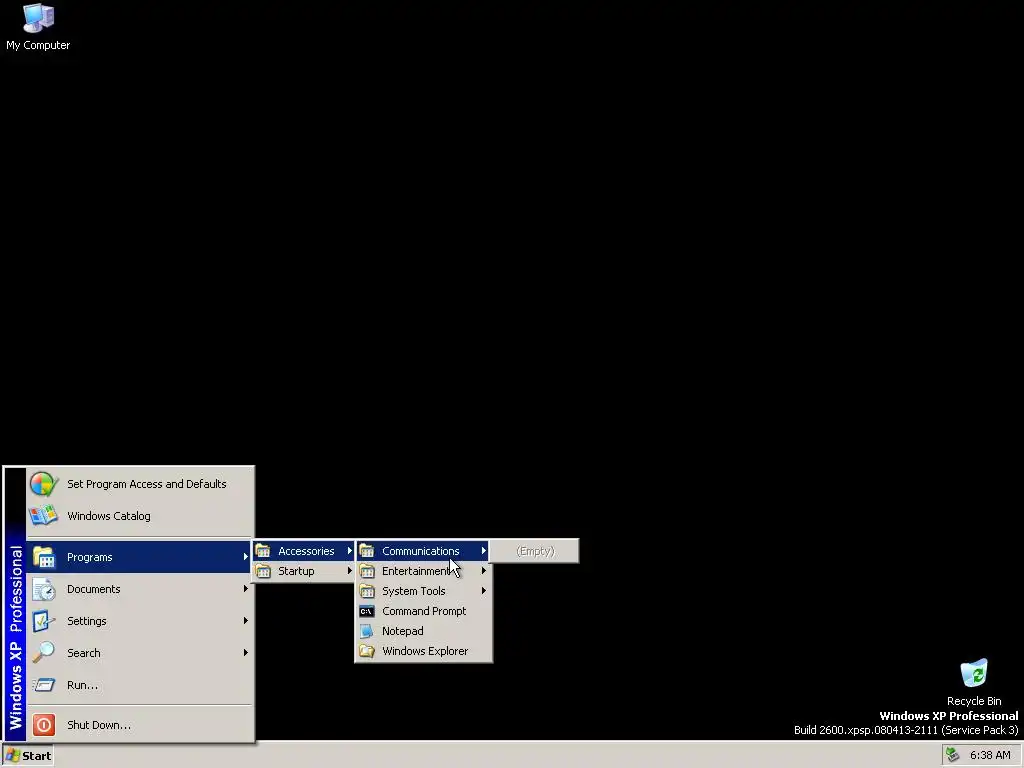Choose the Run... entry
The width and height of the screenshot is (1024, 768).
coord(82,685)
